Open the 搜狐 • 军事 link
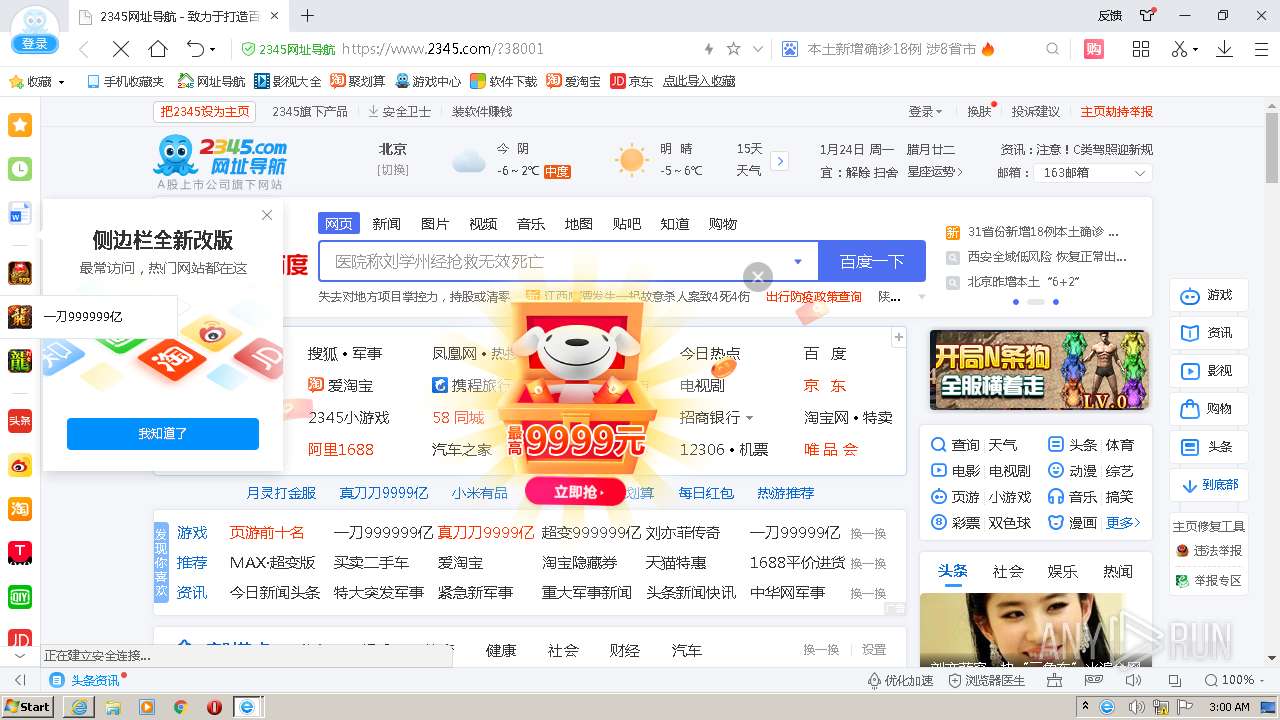 (345, 354)
